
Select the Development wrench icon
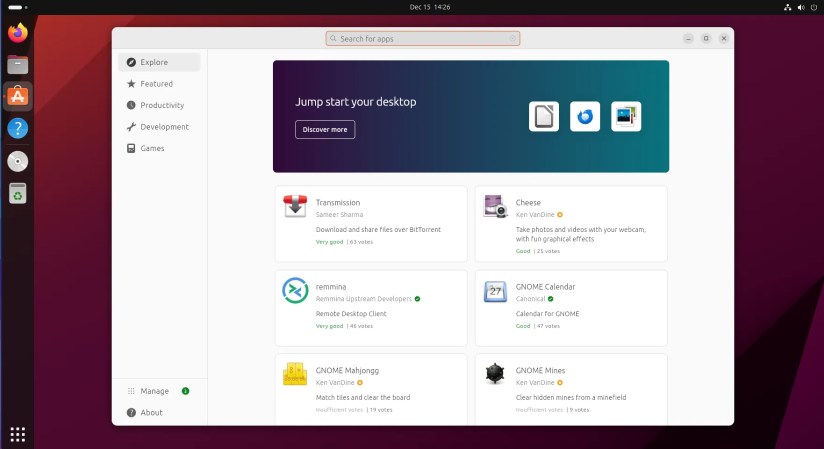tap(131, 127)
